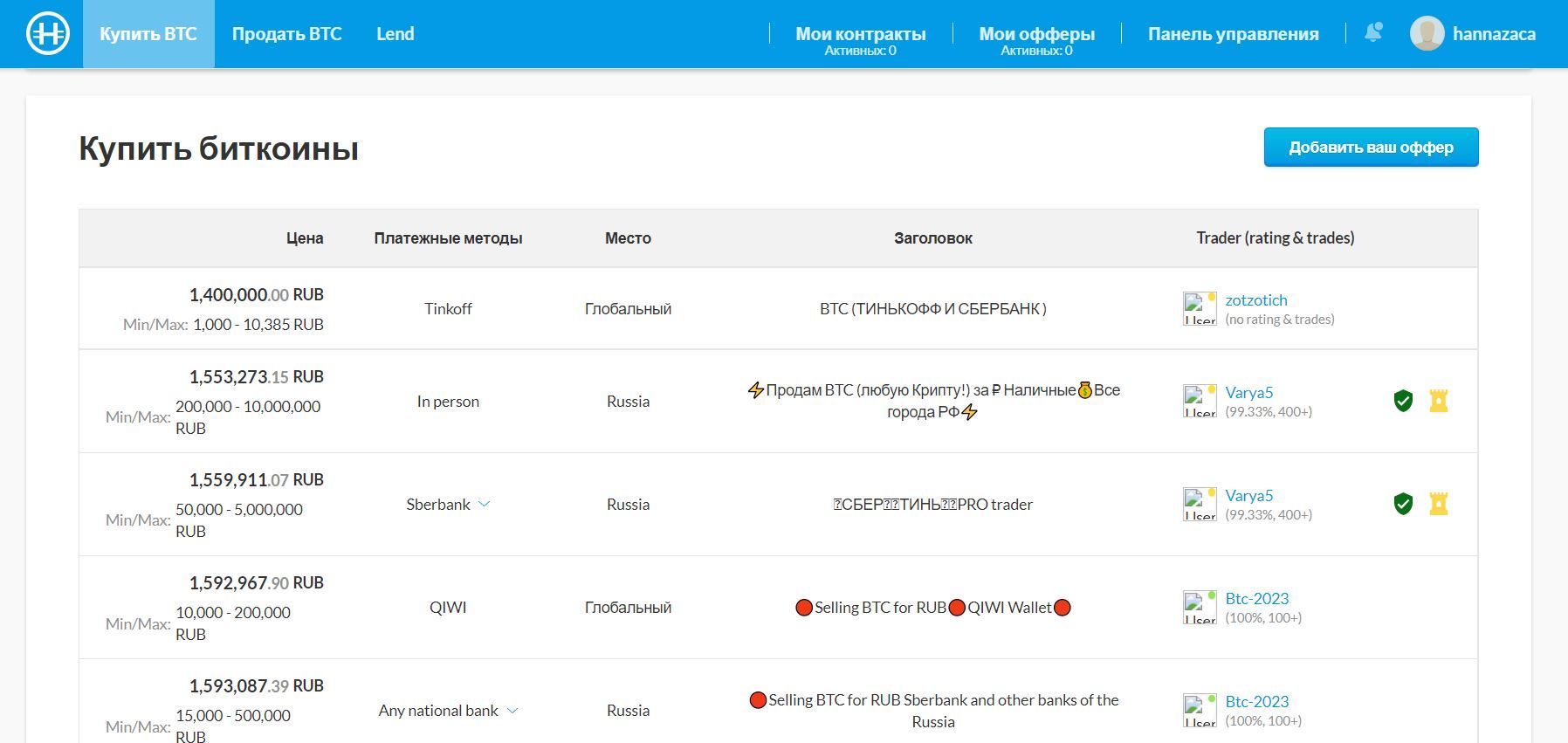Open trader zotzotich's profile link
Screen dimensions: 1568x743
pyautogui.click(x=1255, y=300)
